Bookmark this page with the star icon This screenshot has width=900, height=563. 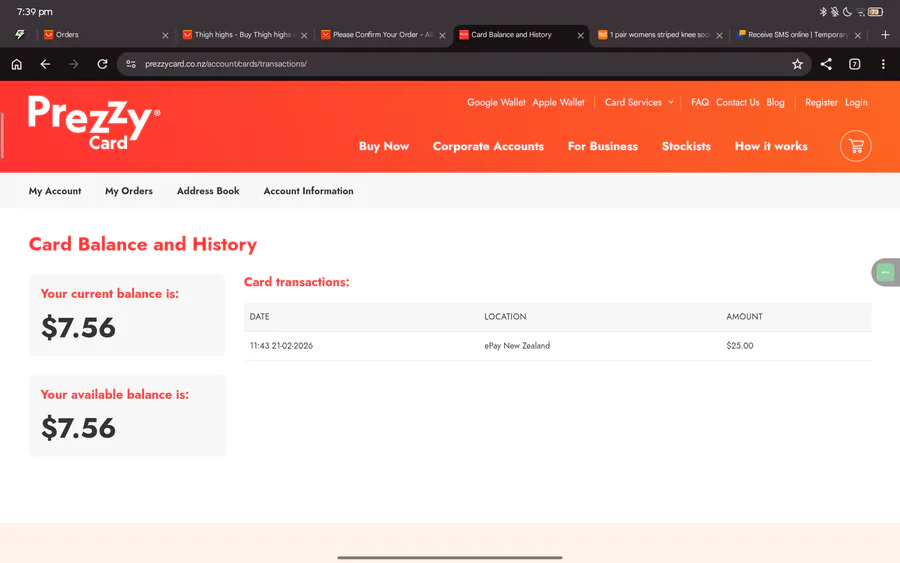coord(797,64)
